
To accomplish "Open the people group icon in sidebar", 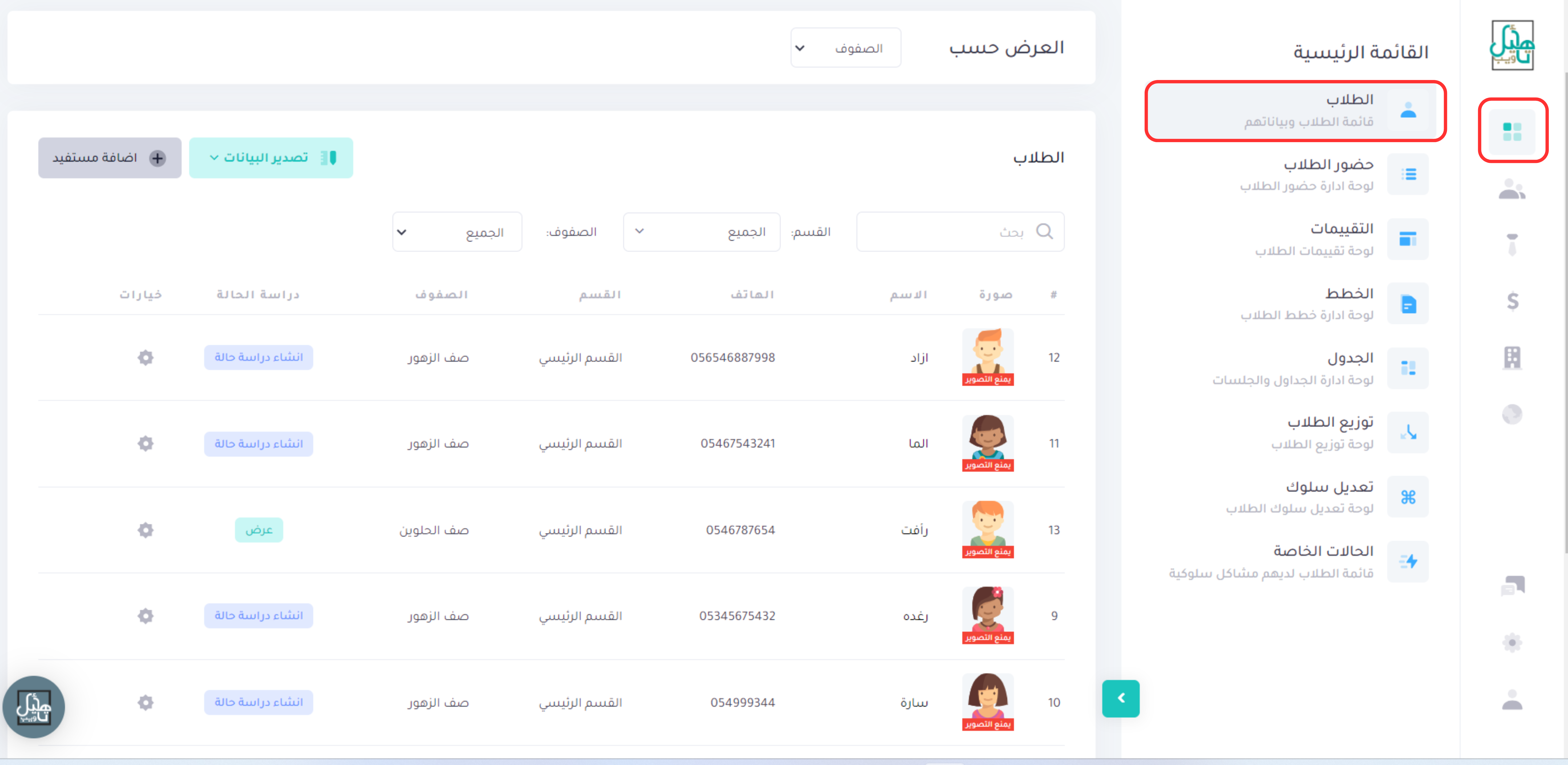I will coord(1512,189).
